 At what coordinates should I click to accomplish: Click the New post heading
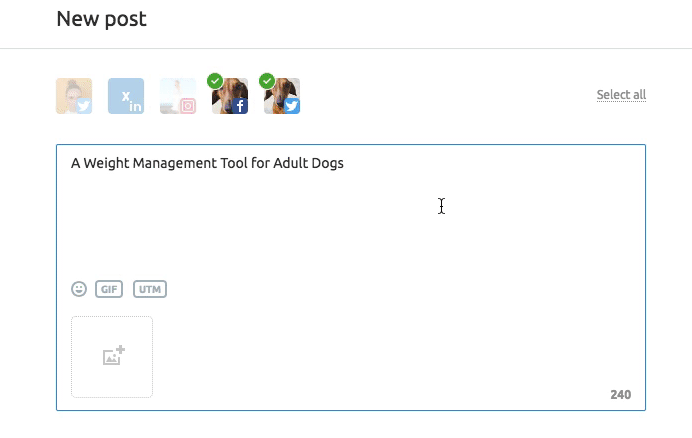point(102,19)
